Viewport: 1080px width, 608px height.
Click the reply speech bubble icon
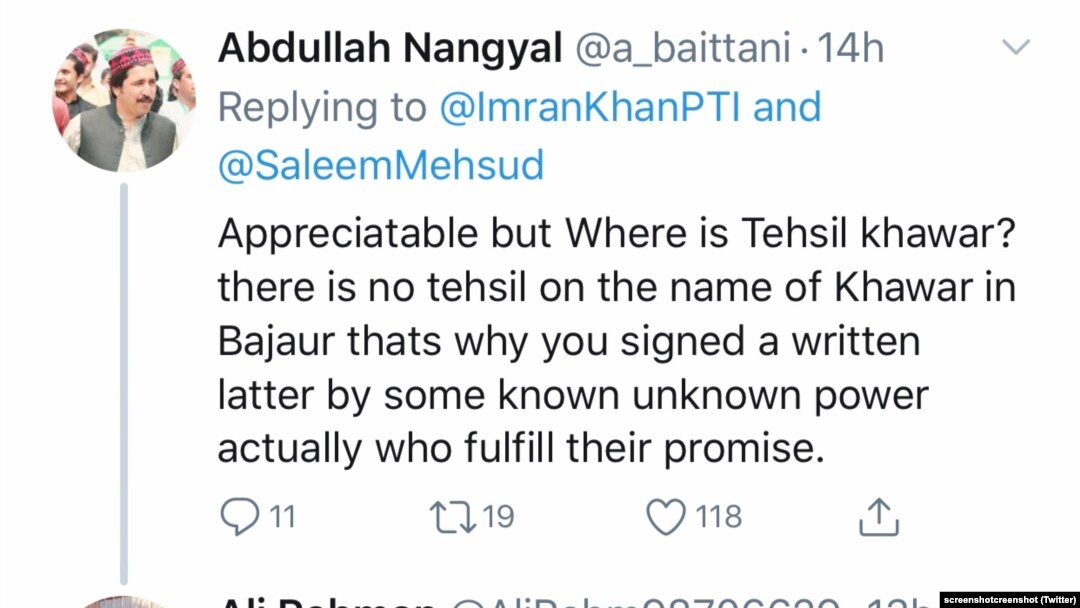click(240, 516)
